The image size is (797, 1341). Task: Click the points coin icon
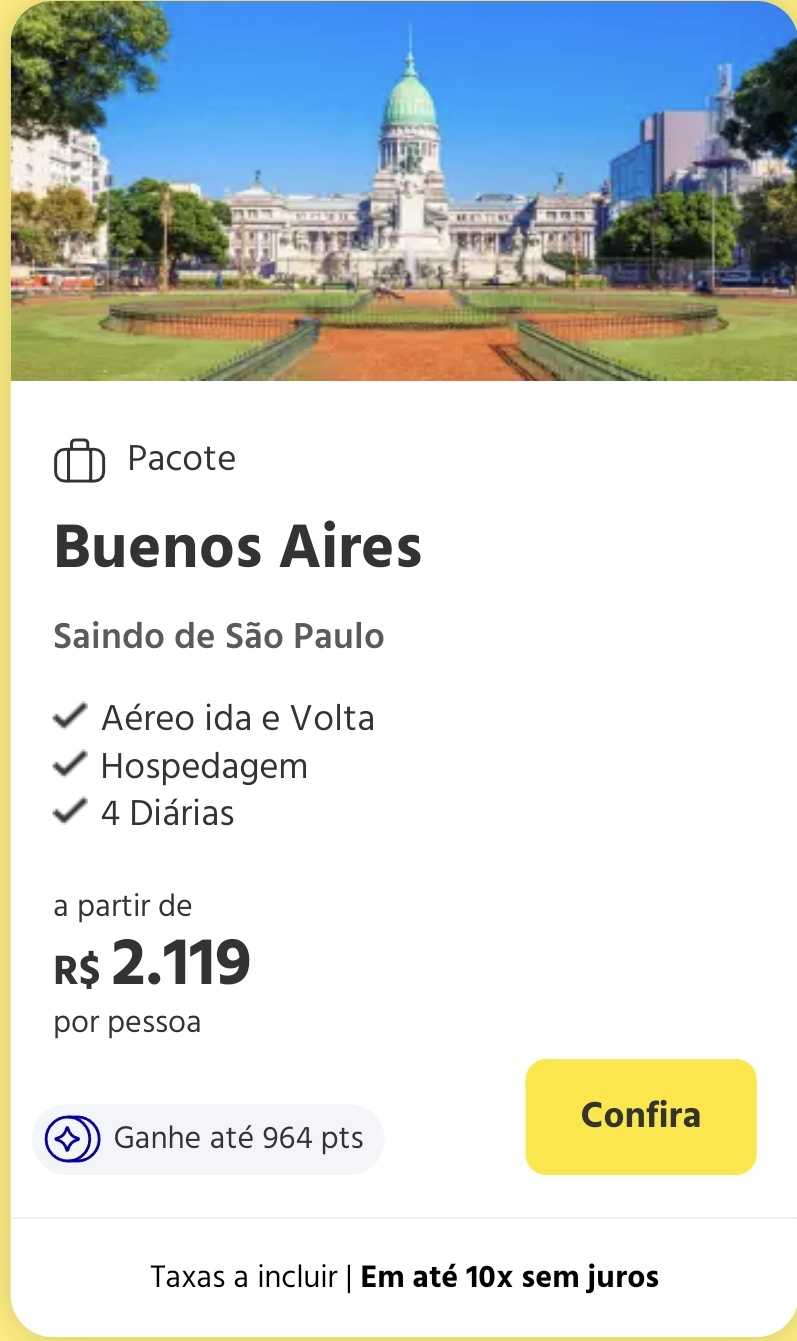pyautogui.click(x=68, y=1139)
